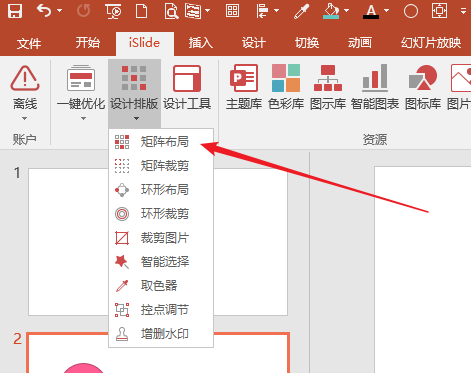This screenshot has height=373, width=471.
Task: Click the Save icon in quick access toolbar
Action: (15, 11)
